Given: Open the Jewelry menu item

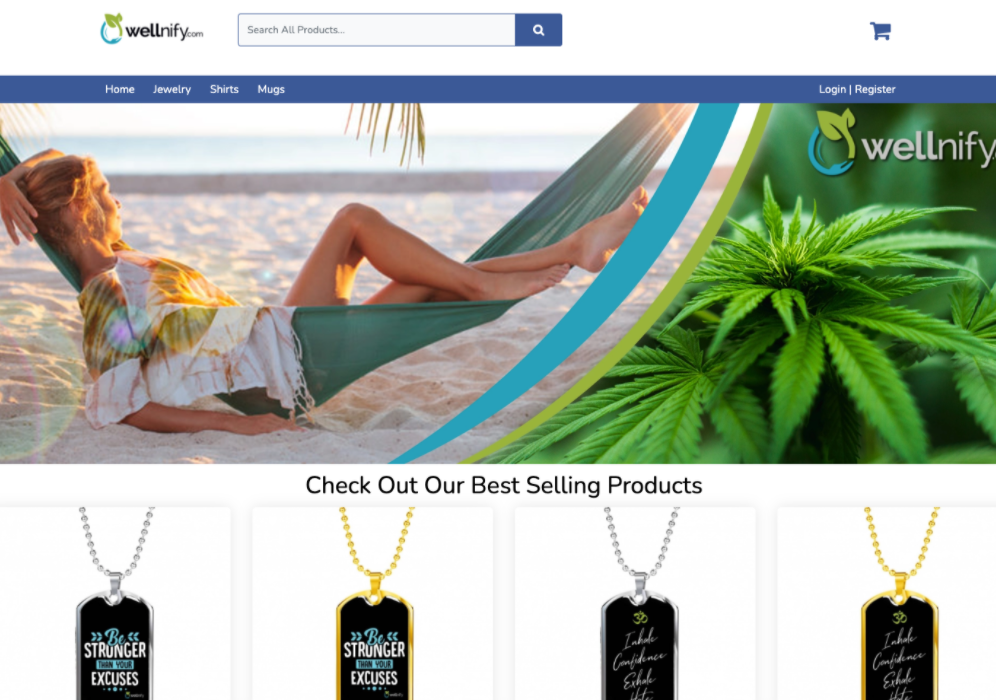Looking at the screenshot, I should (172, 90).
